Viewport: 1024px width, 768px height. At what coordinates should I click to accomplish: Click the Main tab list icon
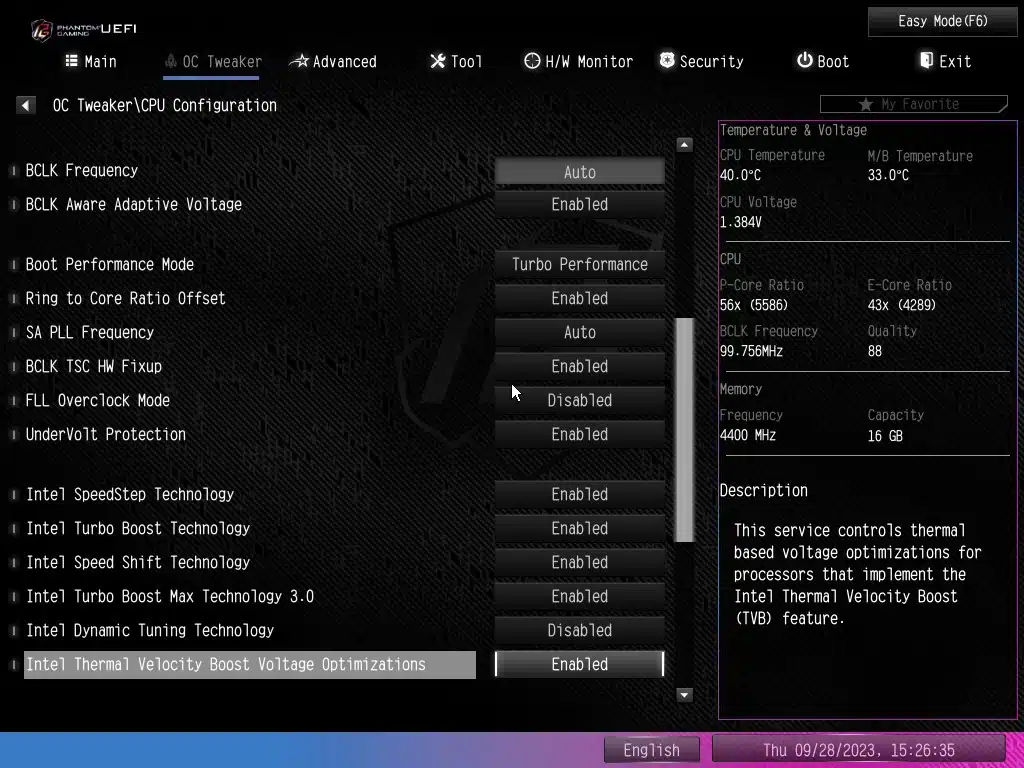pos(71,61)
